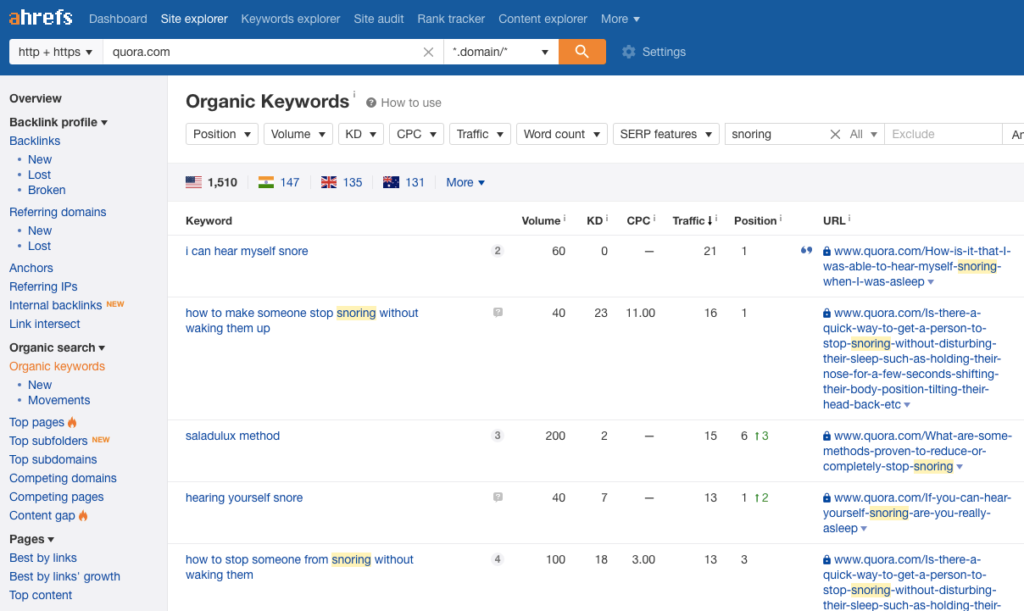
Task: Open Top subfolders in sidebar
Action: click(x=48, y=441)
